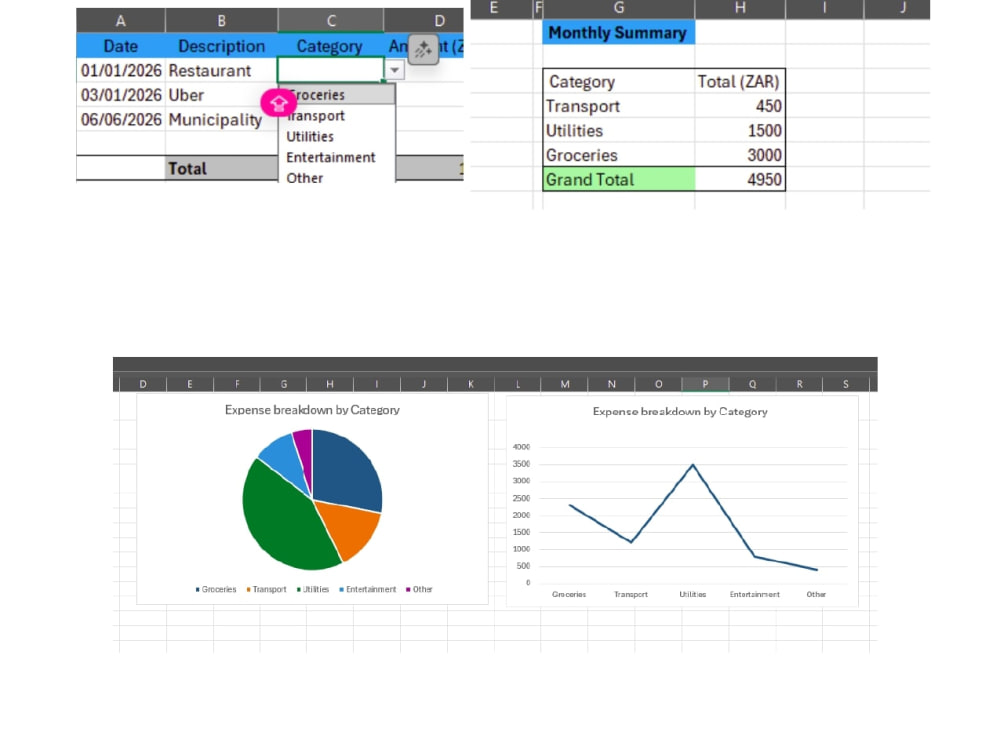Select the 01/01/2026 date cell
Viewport: 1000px width, 750px height.
click(x=121, y=70)
